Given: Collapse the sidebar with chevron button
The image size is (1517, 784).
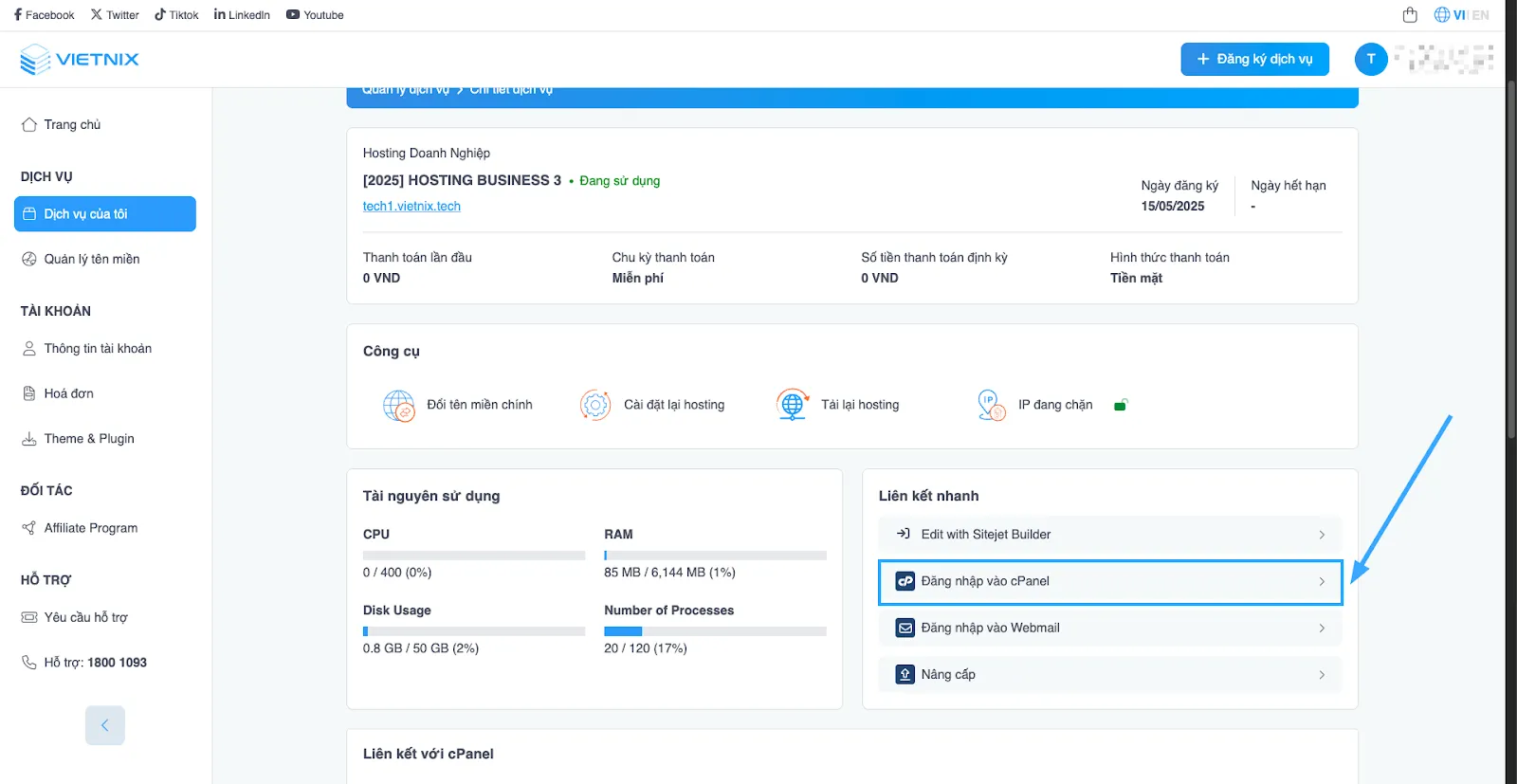Looking at the screenshot, I should coord(105,725).
